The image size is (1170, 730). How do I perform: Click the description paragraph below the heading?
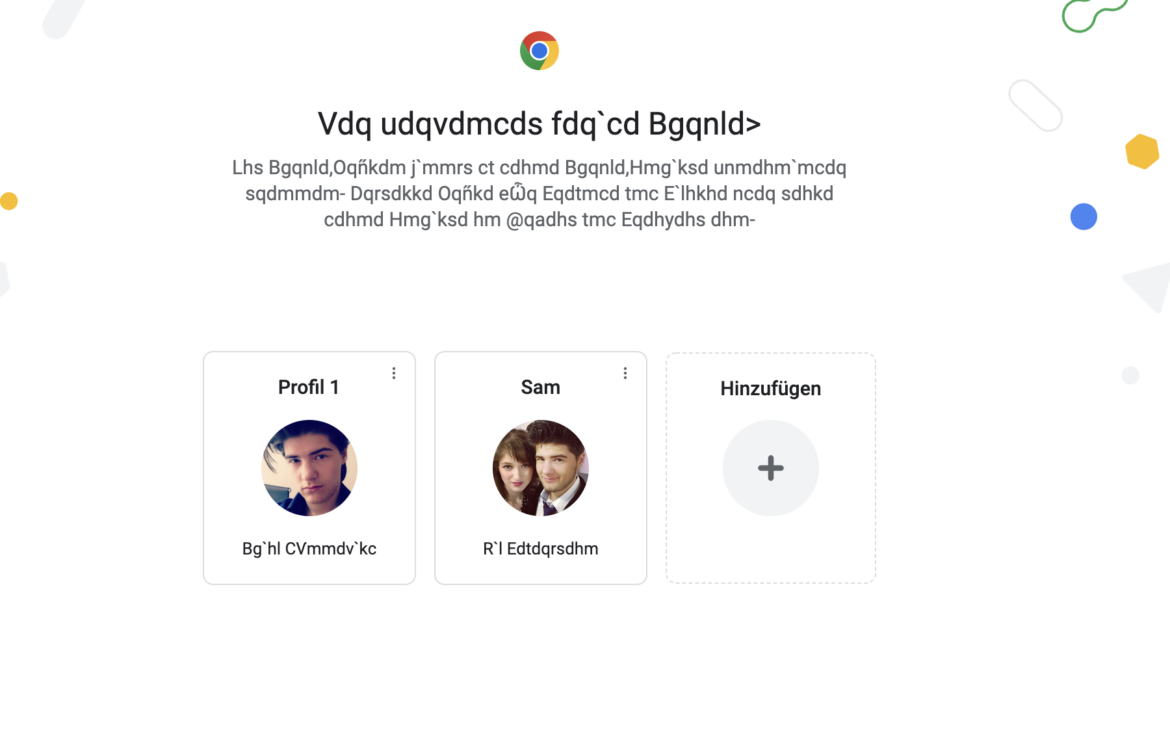539,193
